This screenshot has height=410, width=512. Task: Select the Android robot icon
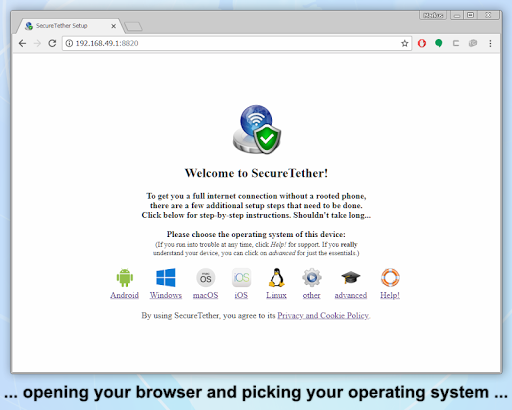[x=125, y=278]
